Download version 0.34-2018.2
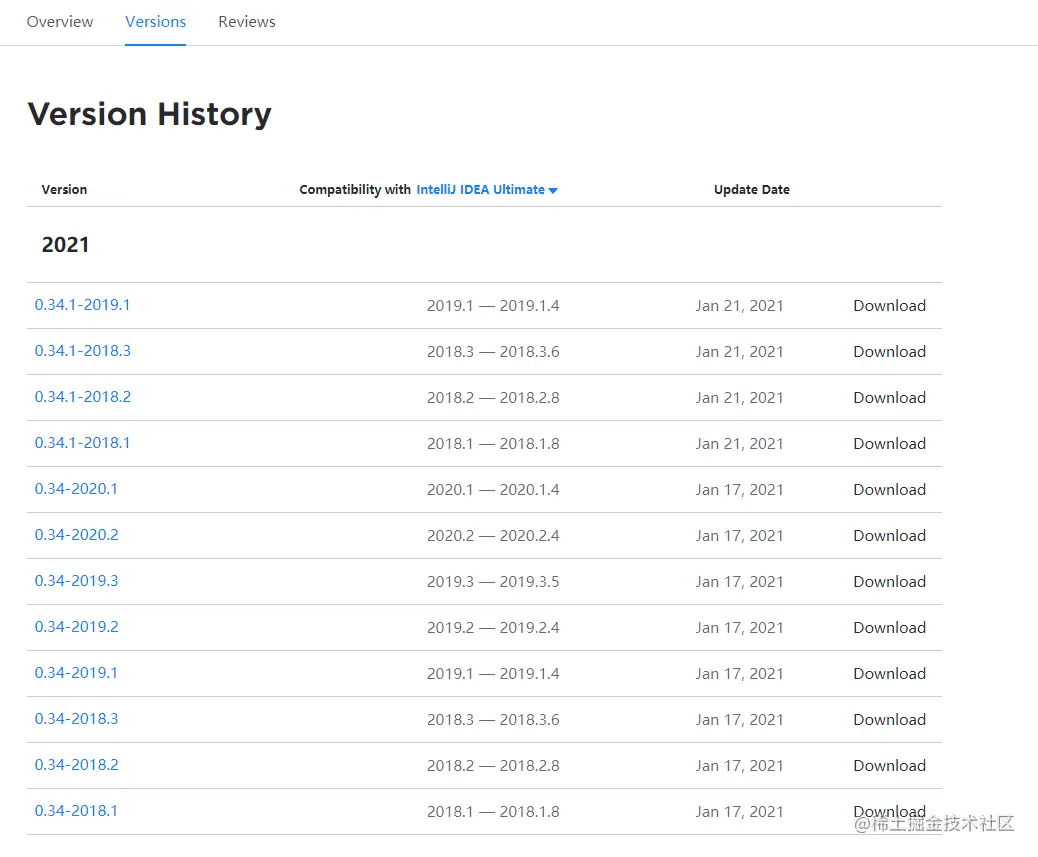The height and width of the screenshot is (857, 1038). [889, 766]
